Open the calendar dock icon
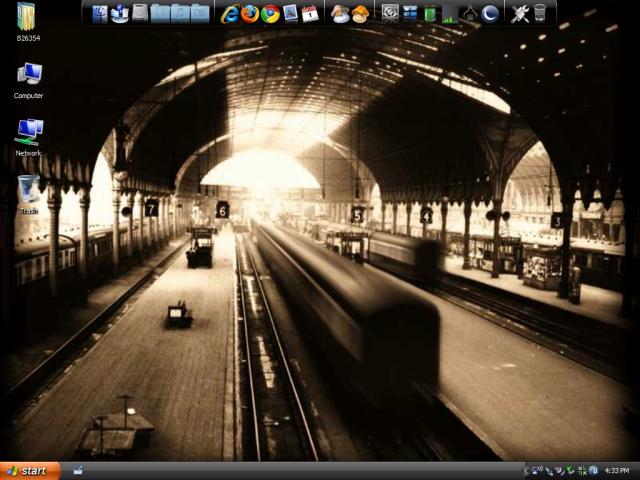This screenshot has width=640, height=480. pos(310,14)
